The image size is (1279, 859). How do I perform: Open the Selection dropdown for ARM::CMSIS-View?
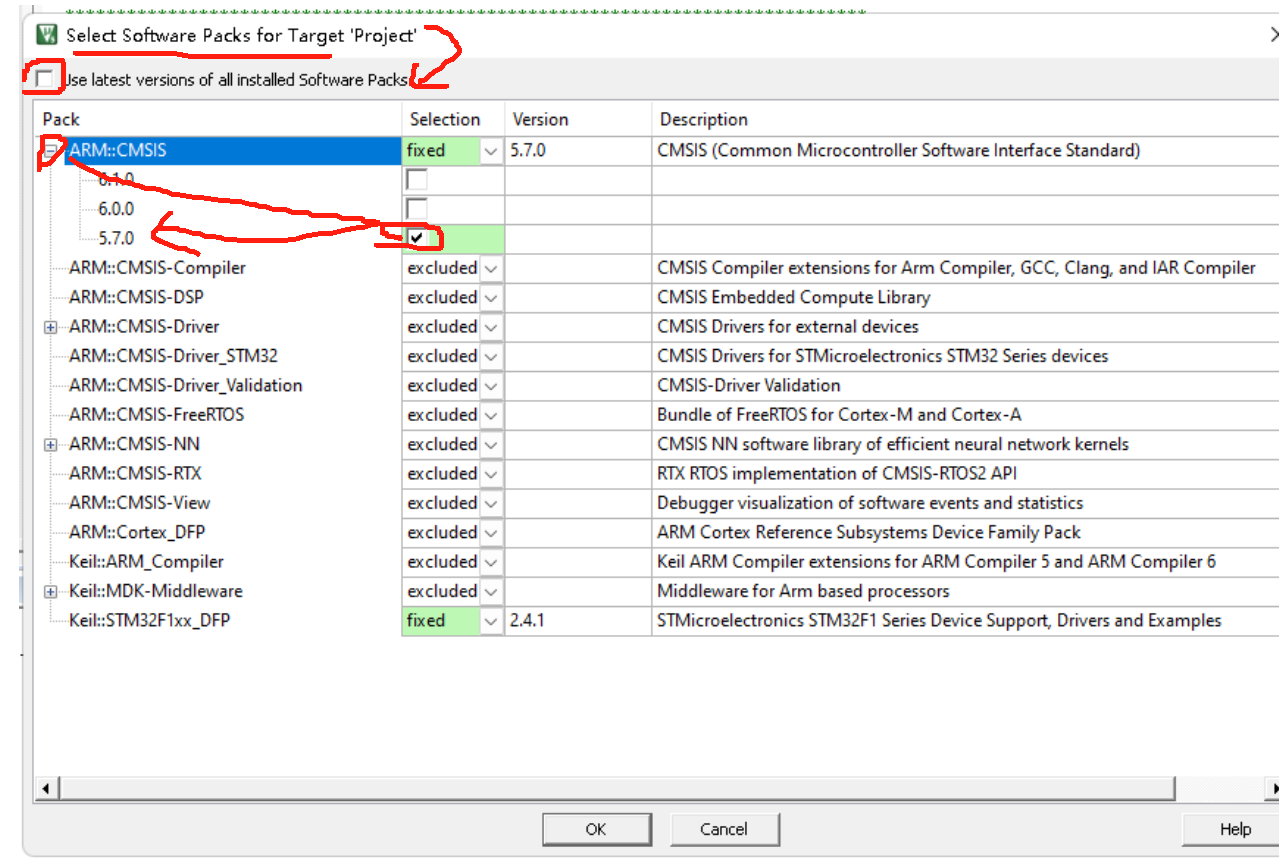491,502
